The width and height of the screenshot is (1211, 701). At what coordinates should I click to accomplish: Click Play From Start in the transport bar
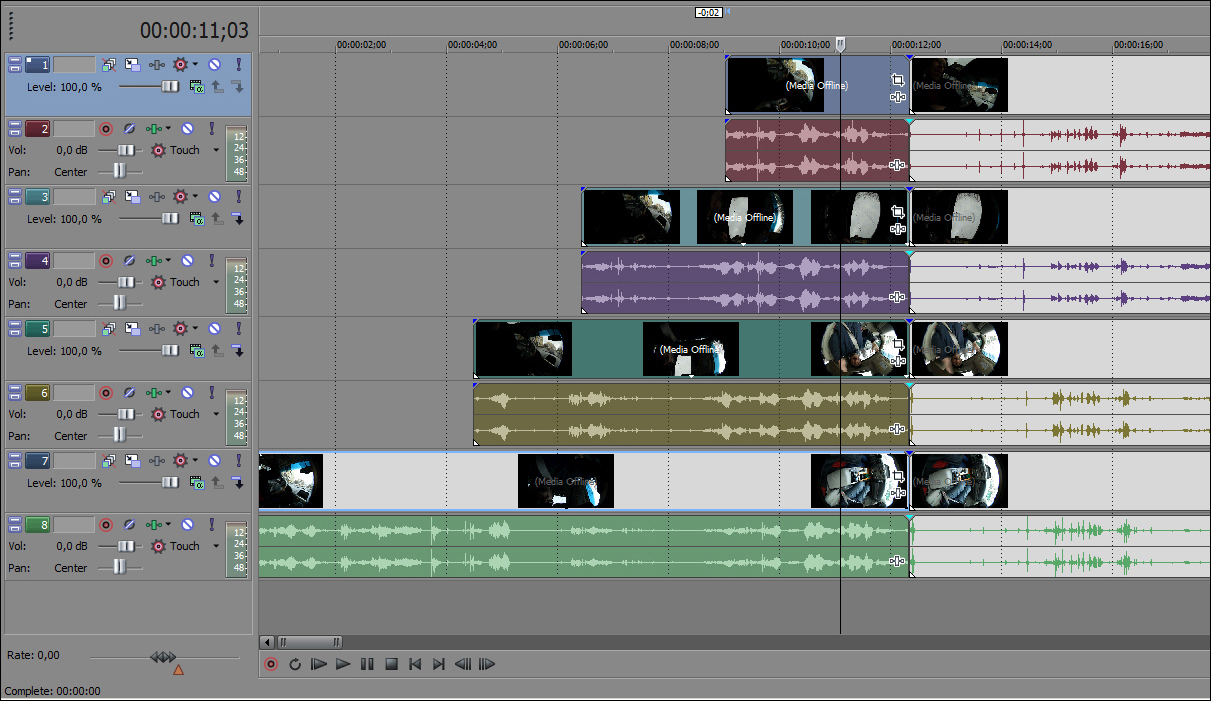click(x=319, y=664)
